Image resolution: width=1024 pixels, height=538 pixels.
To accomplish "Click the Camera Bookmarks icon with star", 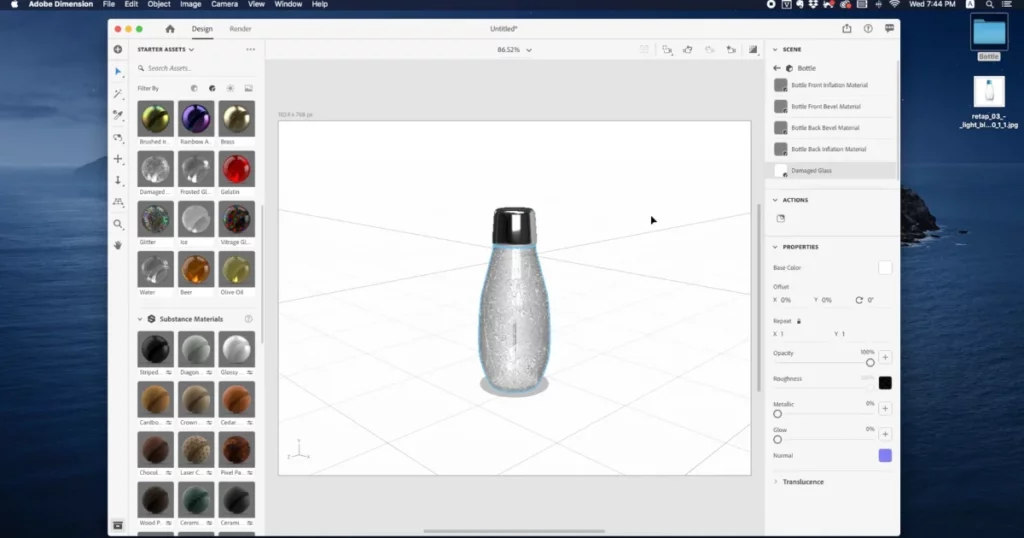I will [731, 50].
